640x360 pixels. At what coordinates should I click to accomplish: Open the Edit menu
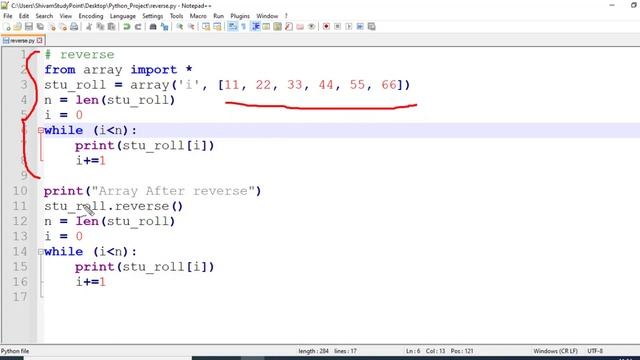click(24, 16)
